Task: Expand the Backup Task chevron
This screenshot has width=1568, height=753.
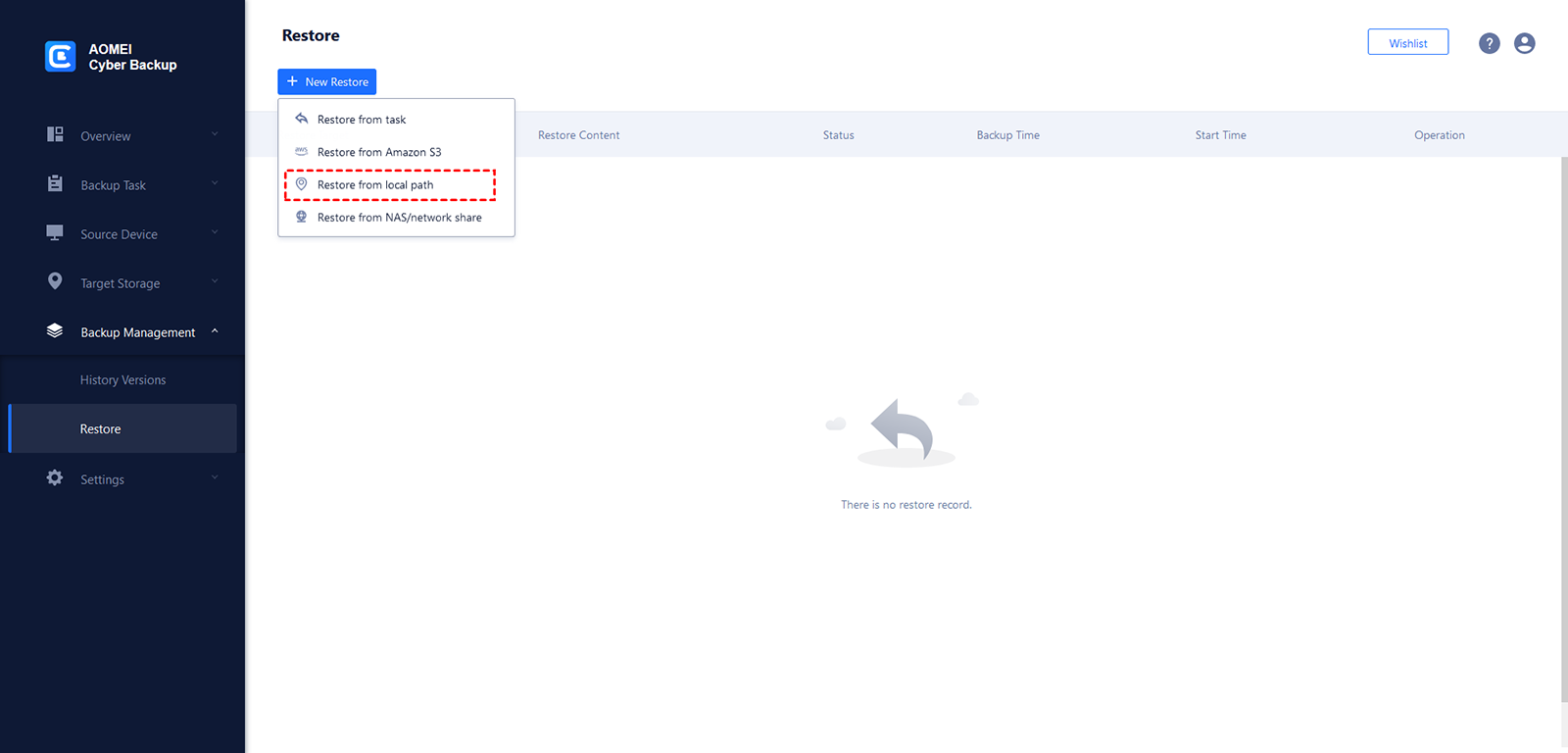Action: coord(215,183)
